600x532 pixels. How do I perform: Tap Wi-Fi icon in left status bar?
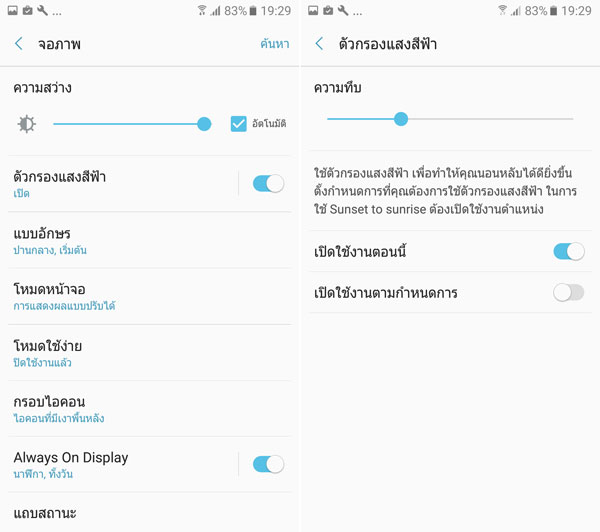[x=202, y=10]
